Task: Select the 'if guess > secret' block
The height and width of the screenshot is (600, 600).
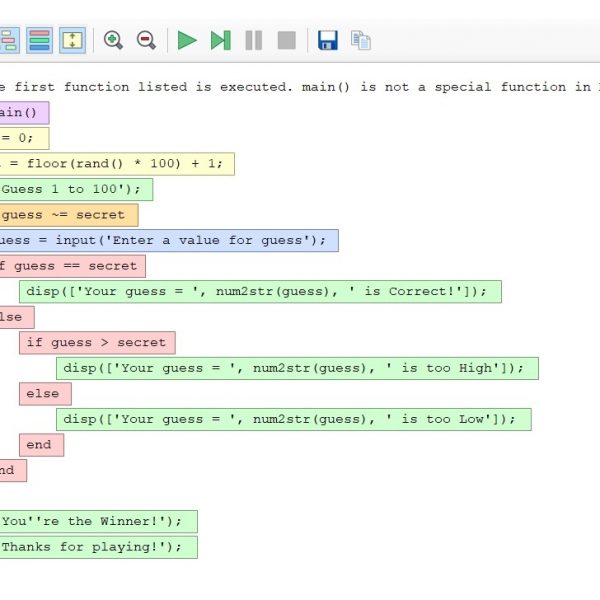Action: [96, 343]
